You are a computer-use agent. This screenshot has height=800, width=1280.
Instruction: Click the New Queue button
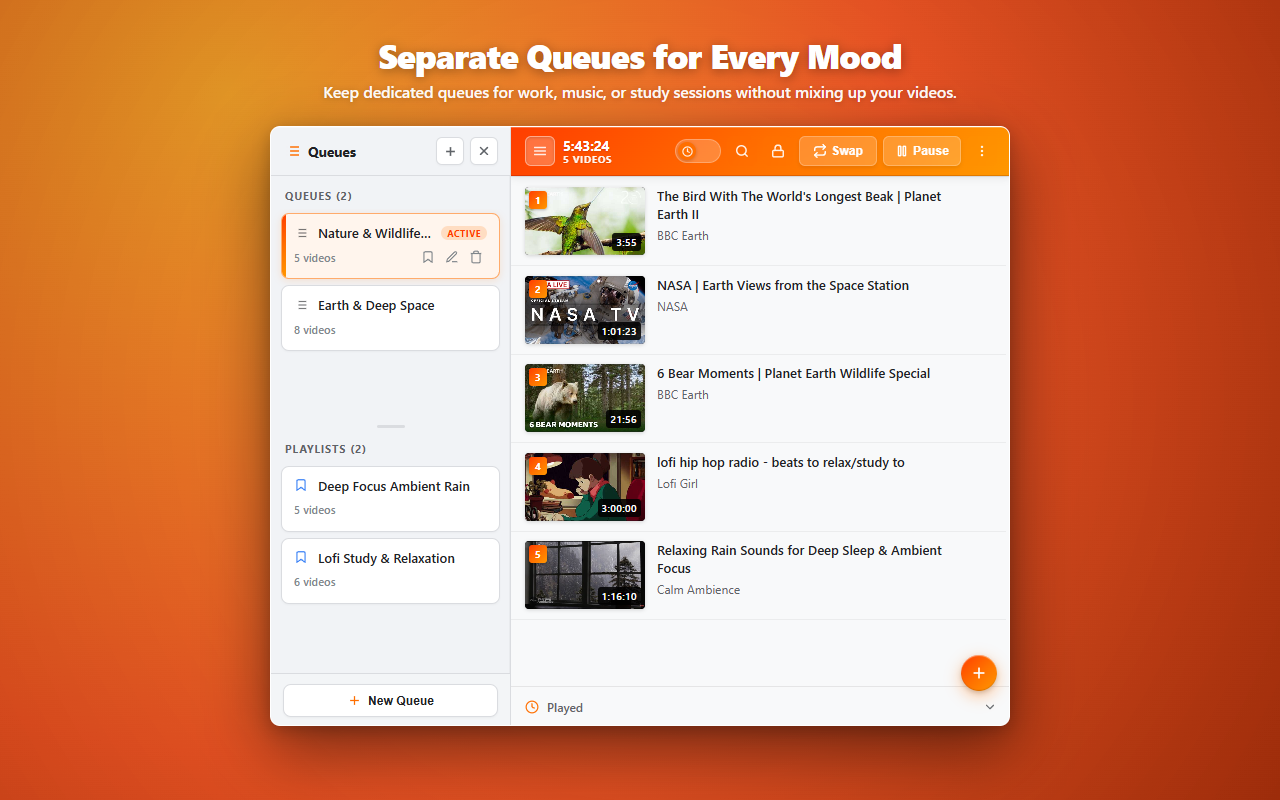click(x=390, y=700)
